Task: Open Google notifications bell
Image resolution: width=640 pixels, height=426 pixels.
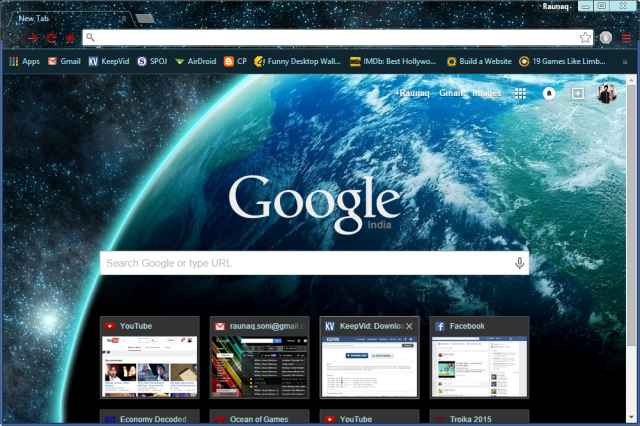Action: point(549,93)
